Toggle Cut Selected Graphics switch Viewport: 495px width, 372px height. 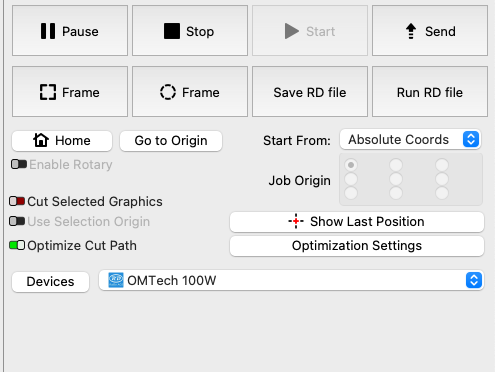pyautogui.click(x=17, y=201)
